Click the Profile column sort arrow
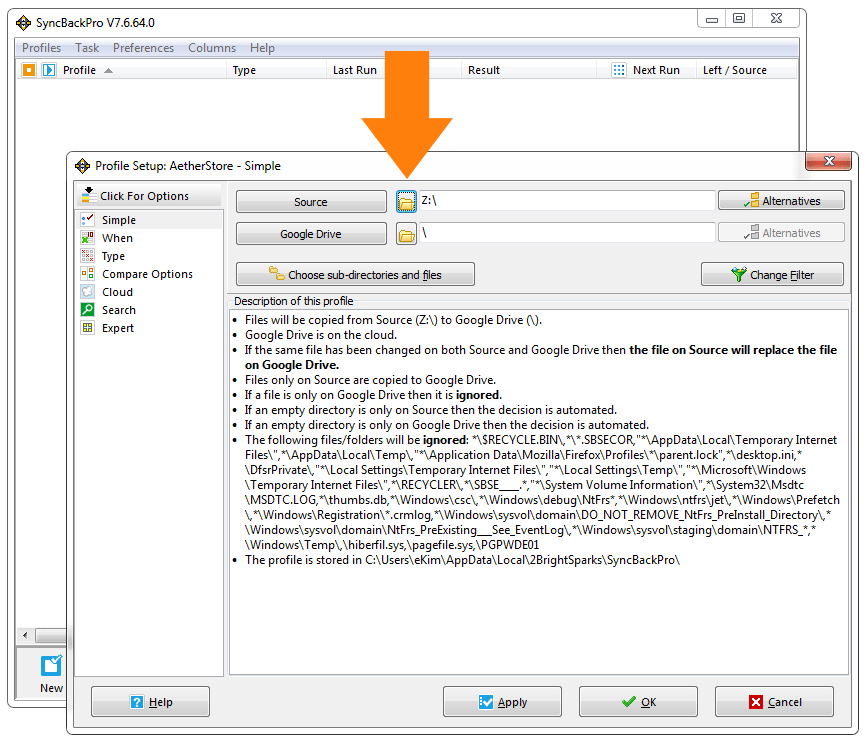Image resolution: width=867 pixels, height=742 pixels. coord(108,70)
